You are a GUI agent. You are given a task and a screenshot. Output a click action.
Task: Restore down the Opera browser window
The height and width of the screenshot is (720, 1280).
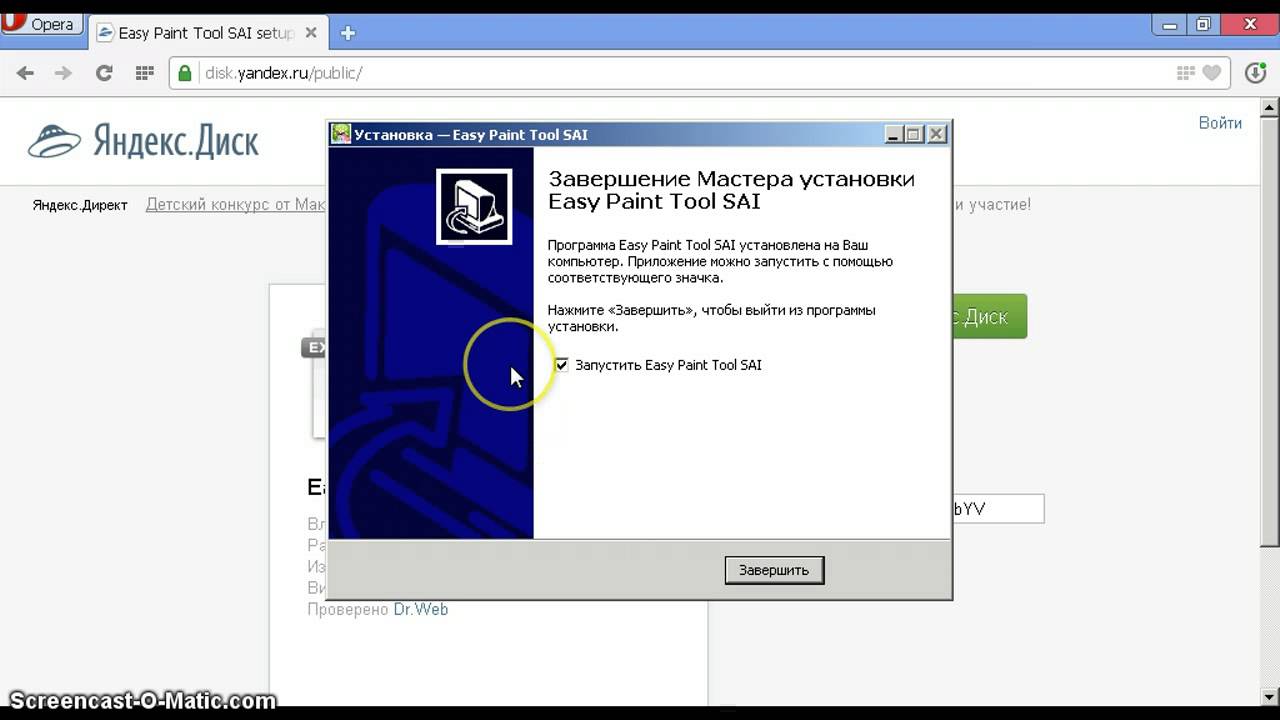pos(1204,23)
